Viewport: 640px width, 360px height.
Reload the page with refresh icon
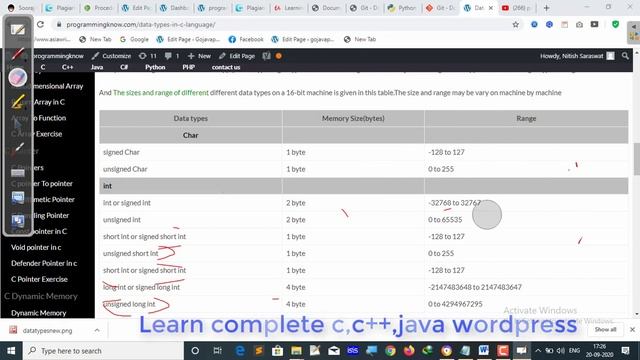pos(40,24)
